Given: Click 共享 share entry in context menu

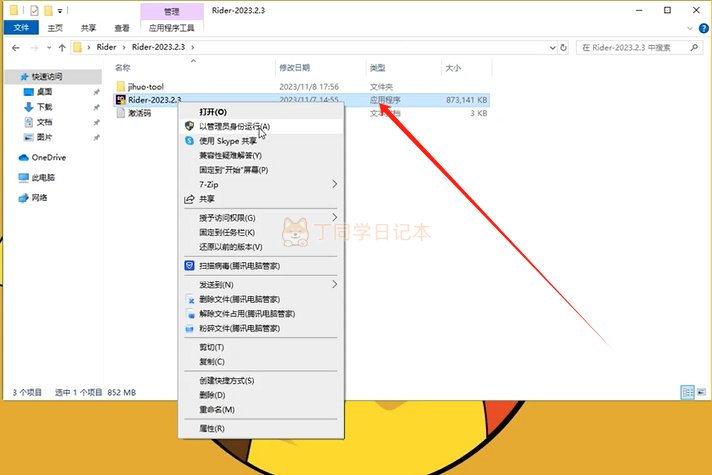Looking at the screenshot, I should pyautogui.click(x=261, y=199).
